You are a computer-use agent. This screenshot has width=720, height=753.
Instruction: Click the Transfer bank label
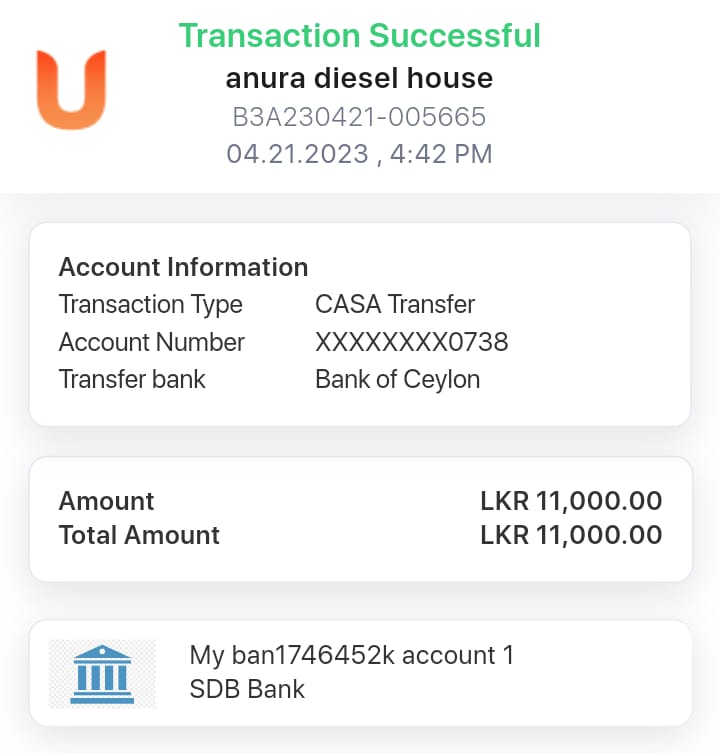pyautogui.click(x=132, y=380)
